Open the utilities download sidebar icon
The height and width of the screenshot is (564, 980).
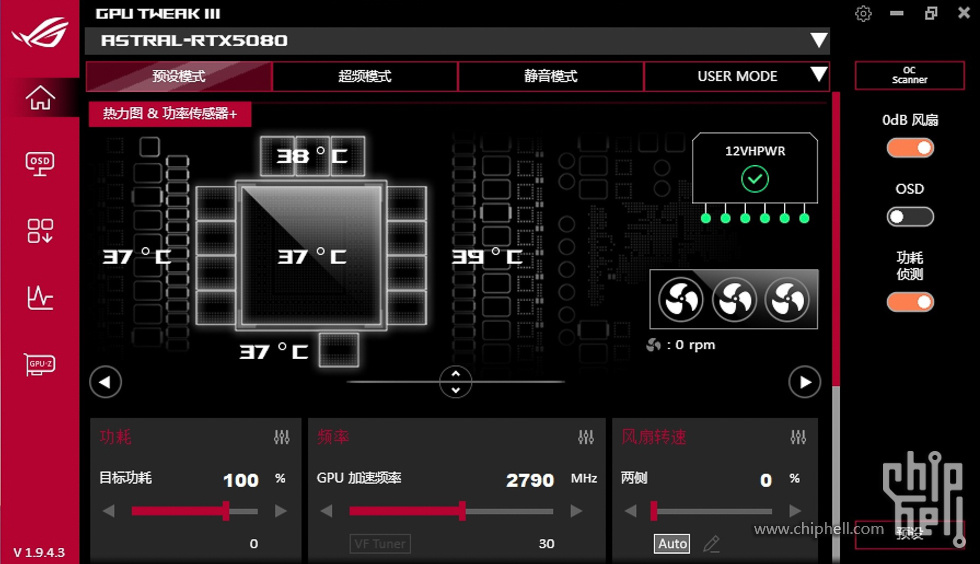(40, 230)
